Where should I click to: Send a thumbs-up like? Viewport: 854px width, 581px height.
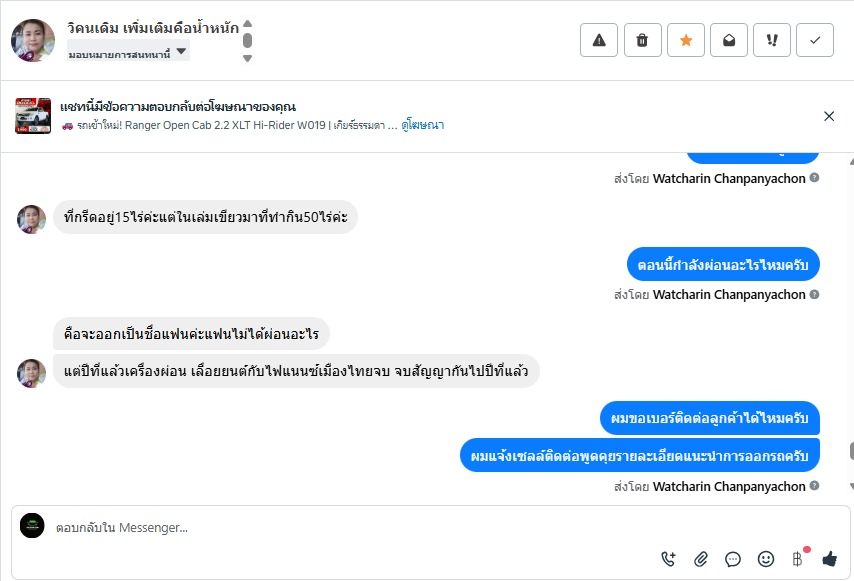(x=829, y=559)
